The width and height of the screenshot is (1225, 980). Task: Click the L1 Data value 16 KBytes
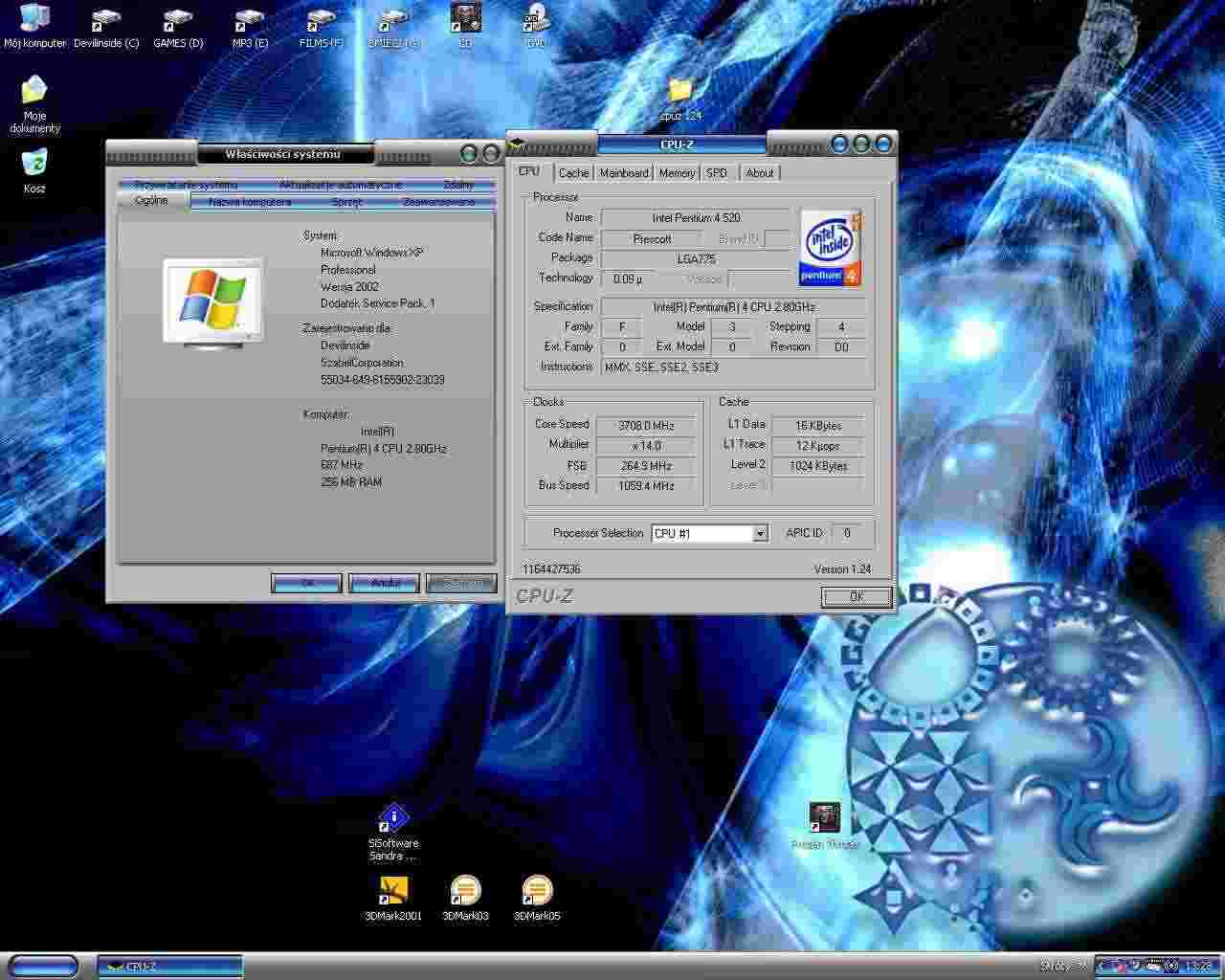pyautogui.click(x=818, y=425)
